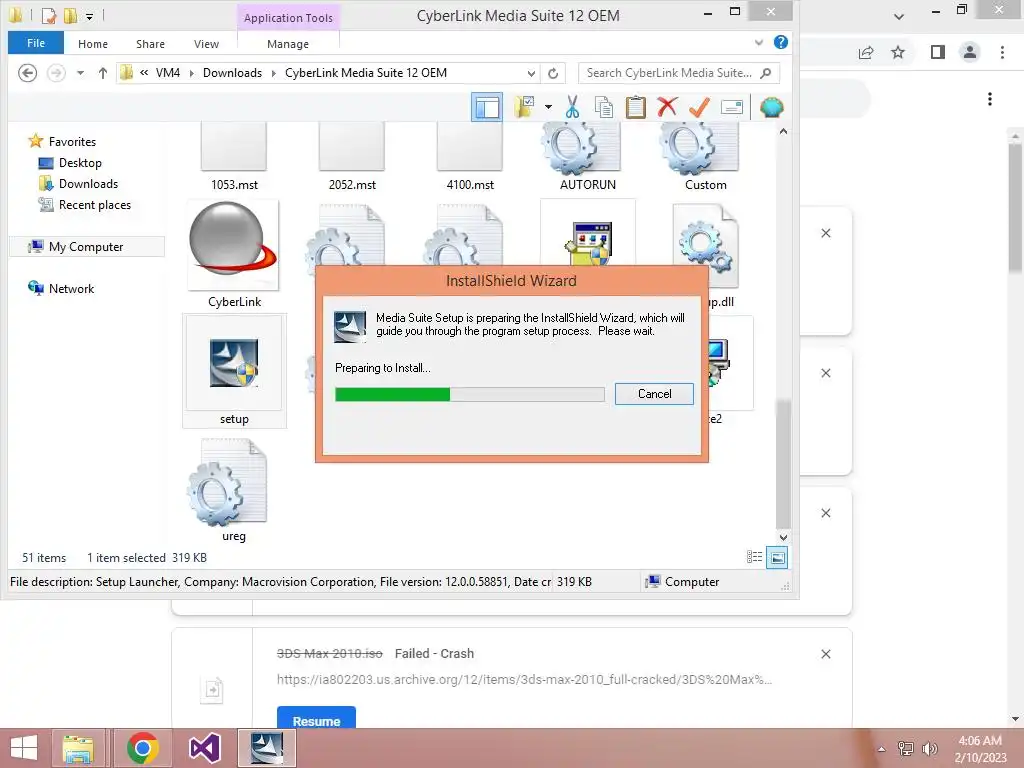This screenshot has width=1024, height=768.
Task: Expand the ribbon with the chevron
Action: point(759,42)
